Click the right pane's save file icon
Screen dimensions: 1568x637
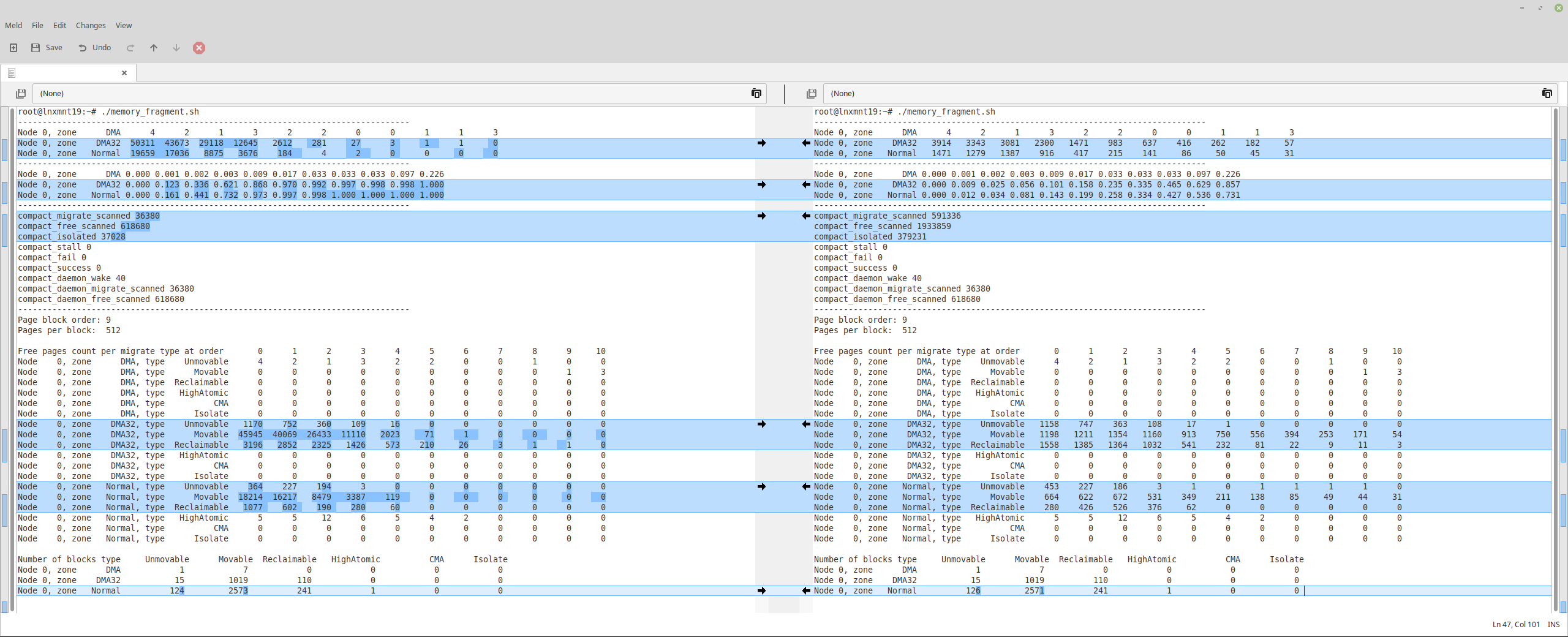(x=812, y=94)
